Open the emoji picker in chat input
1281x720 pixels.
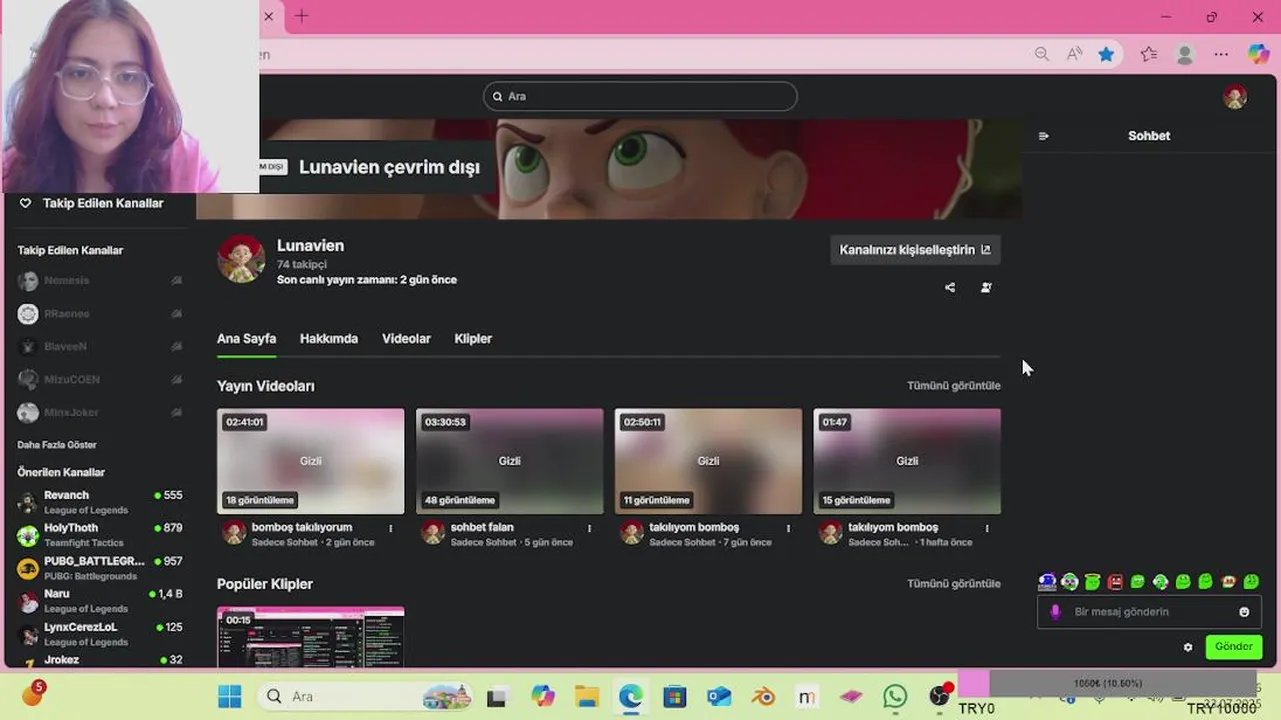tap(1244, 612)
